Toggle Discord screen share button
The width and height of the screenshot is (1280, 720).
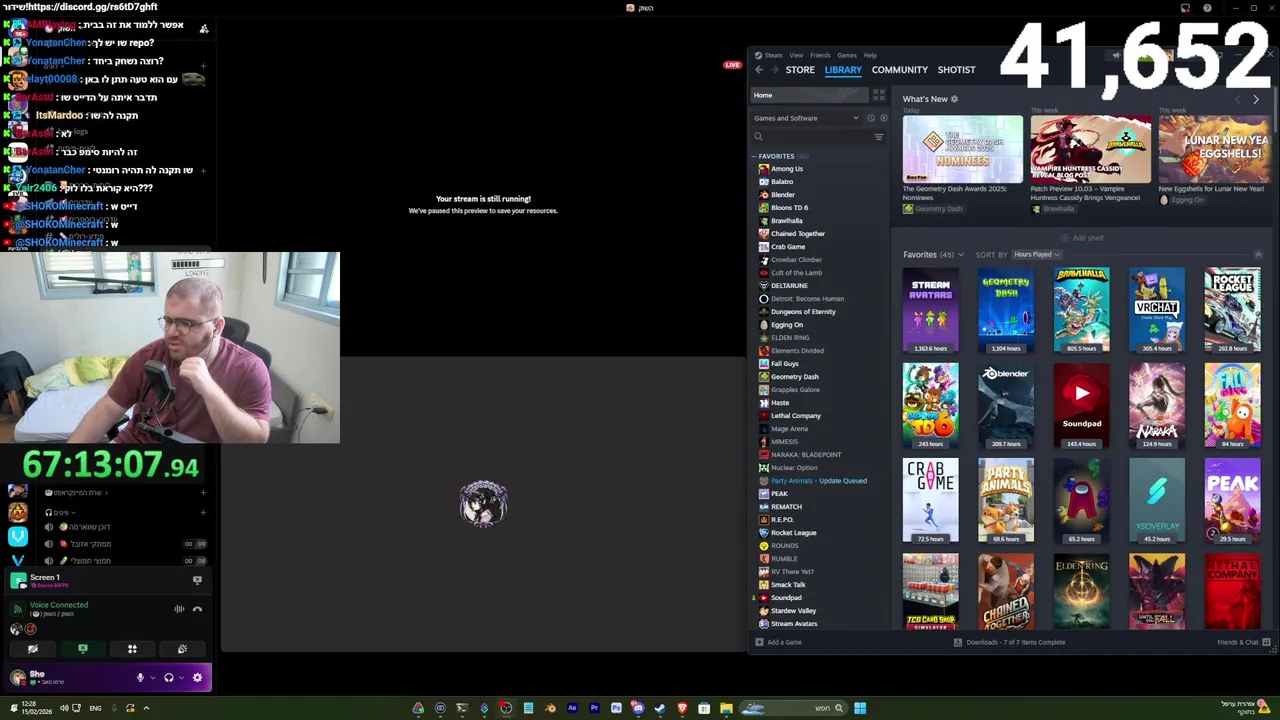[x=83, y=649]
